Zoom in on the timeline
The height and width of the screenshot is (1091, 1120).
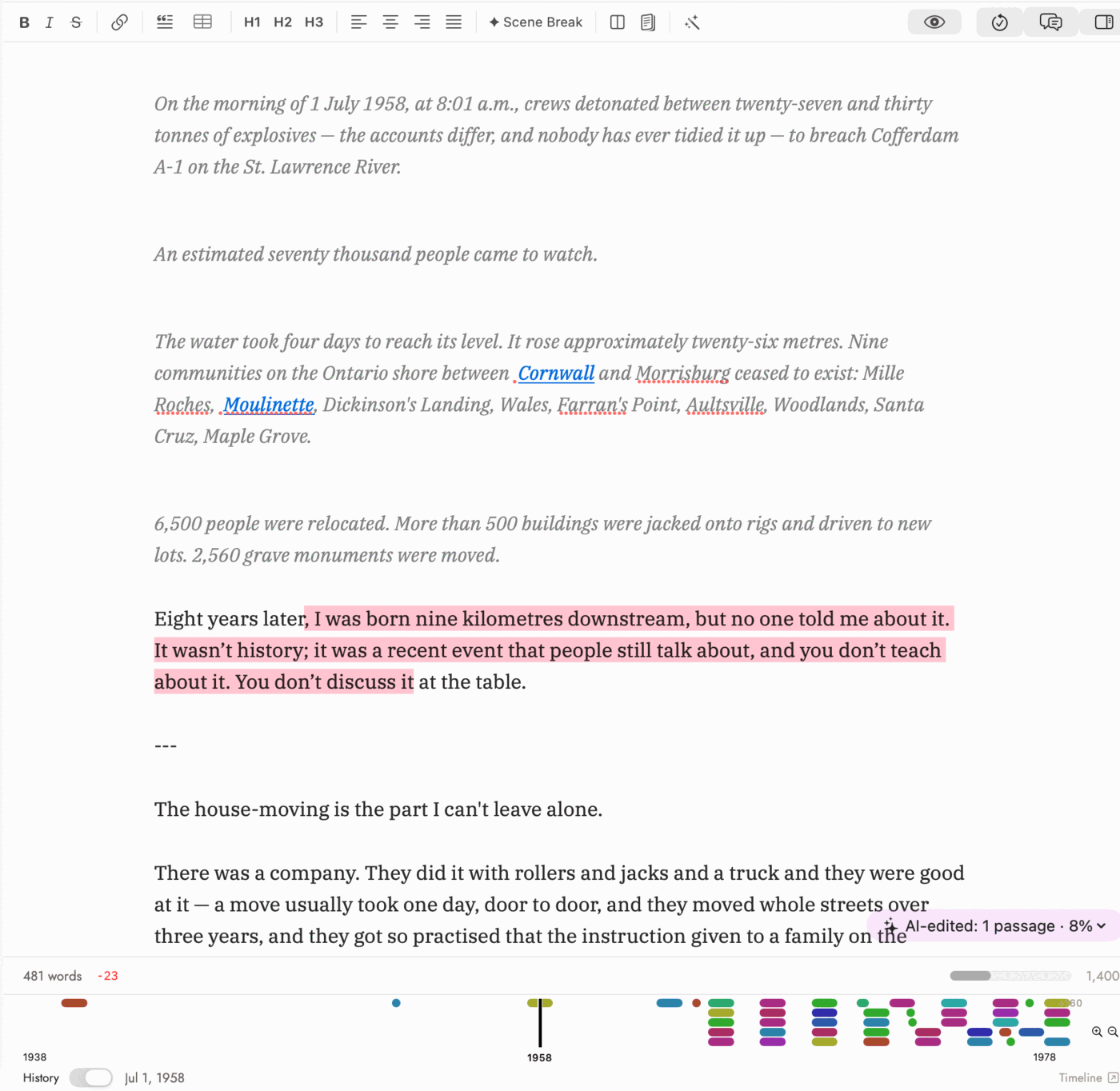click(x=1097, y=1032)
